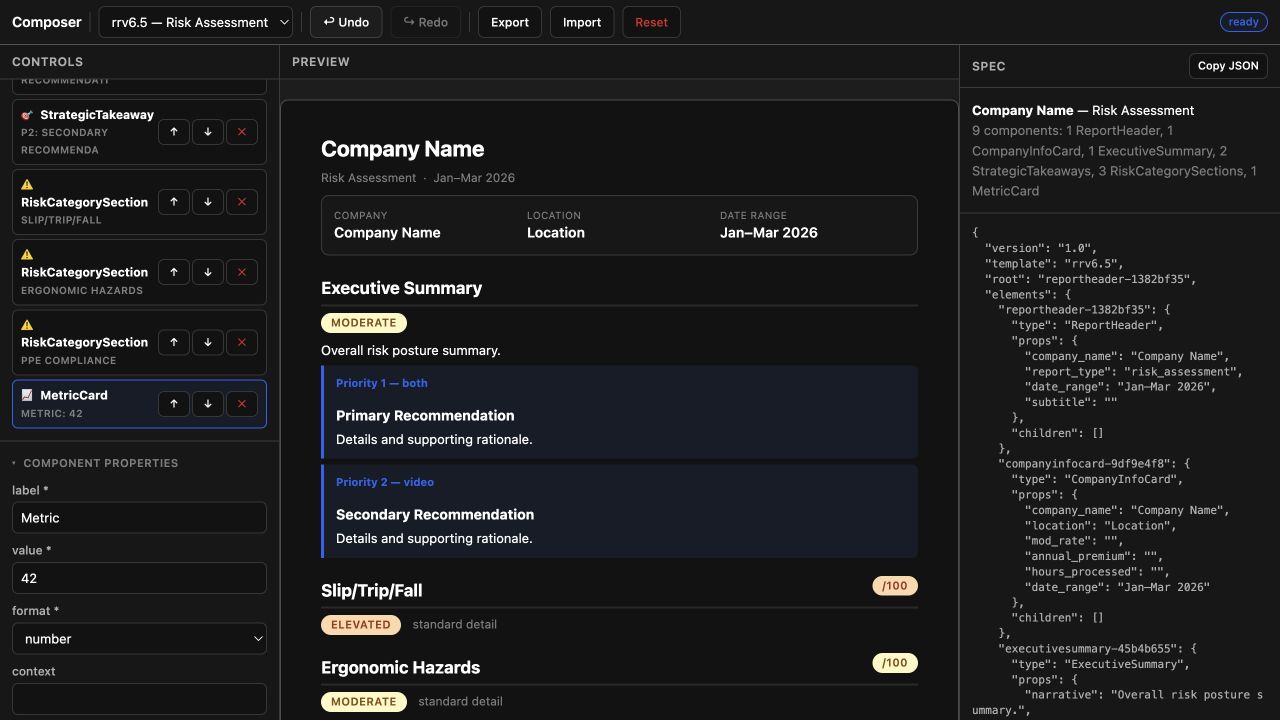This screenshot has width=1280, height=720.
Task: Move PPE Compliance section up
Action: click(x=174, y=342)
